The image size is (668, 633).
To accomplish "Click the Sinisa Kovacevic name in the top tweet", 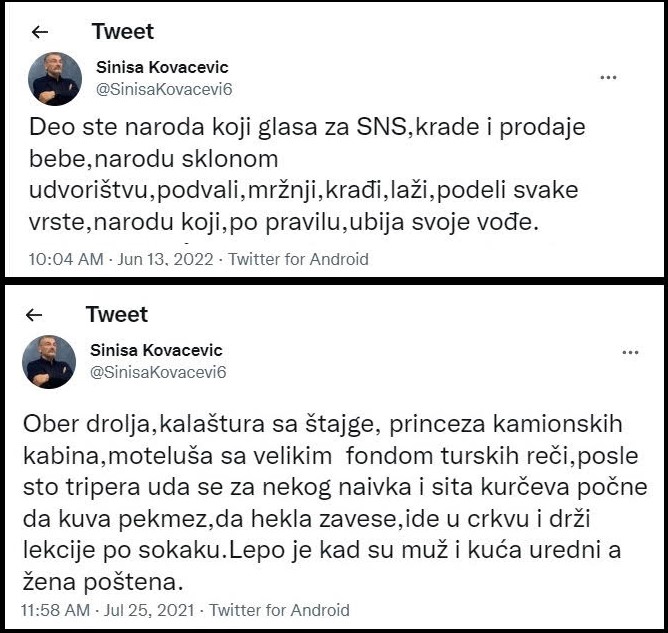I will coord(161,67).
